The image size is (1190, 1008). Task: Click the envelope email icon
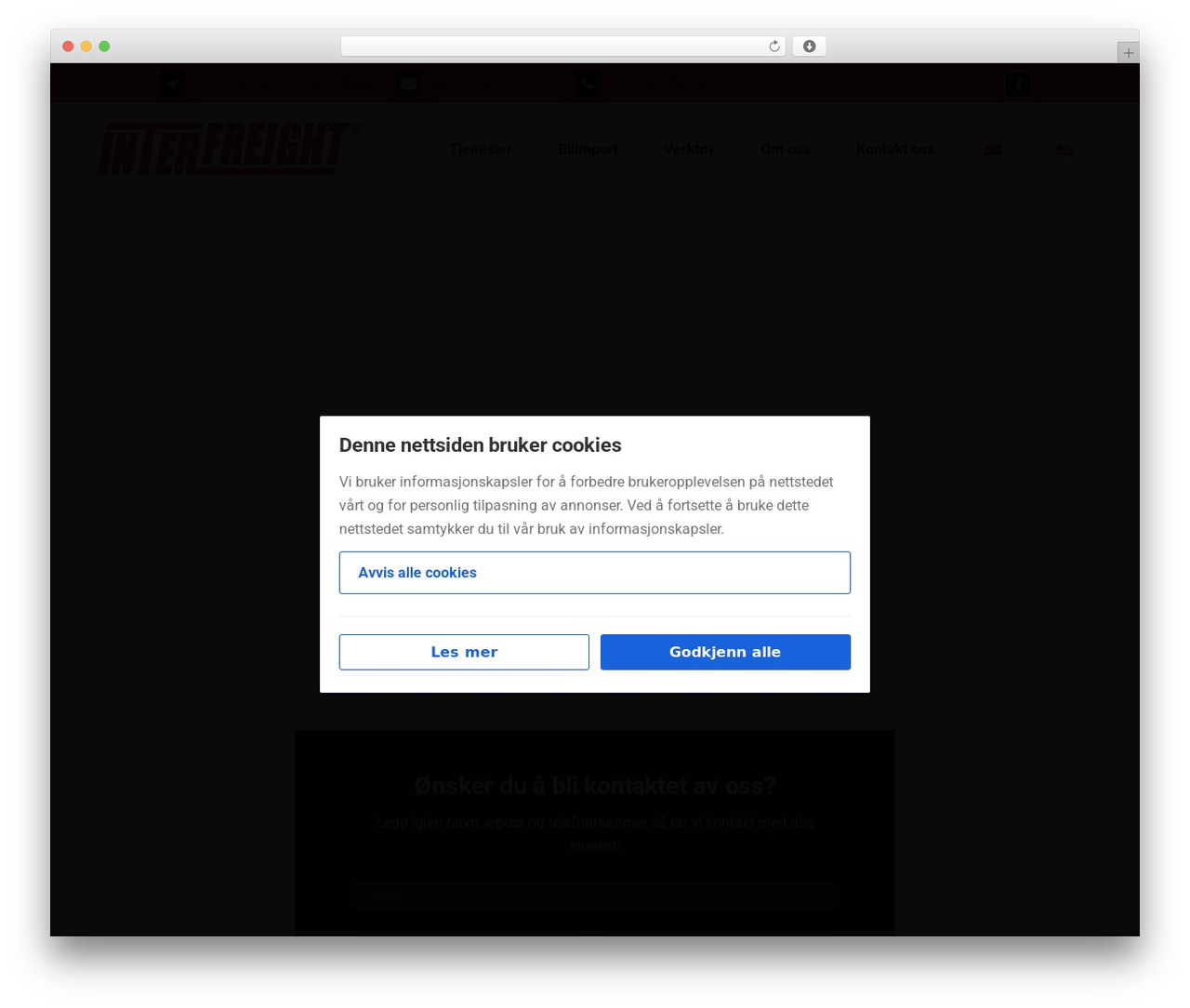(x=408, y=85)
